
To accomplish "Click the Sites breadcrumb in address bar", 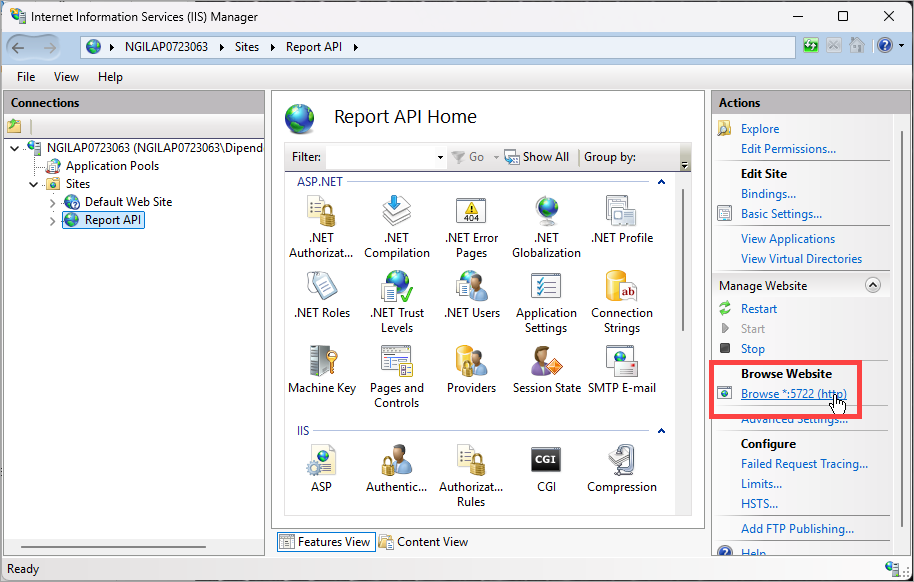I will pyautogui.click(x=247, y=47).
